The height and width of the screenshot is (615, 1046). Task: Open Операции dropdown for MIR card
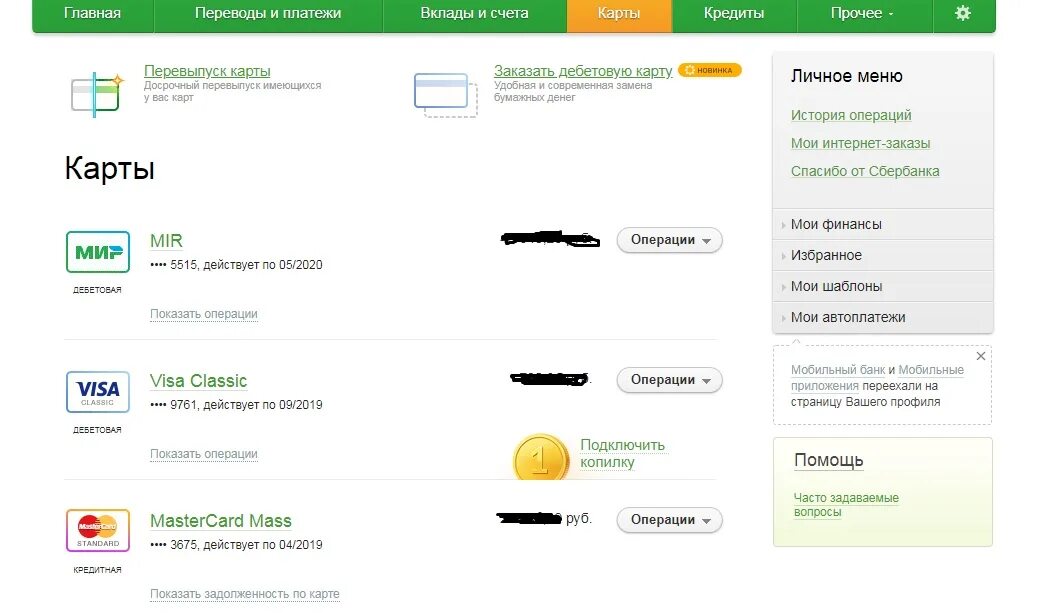pos(670,240)
